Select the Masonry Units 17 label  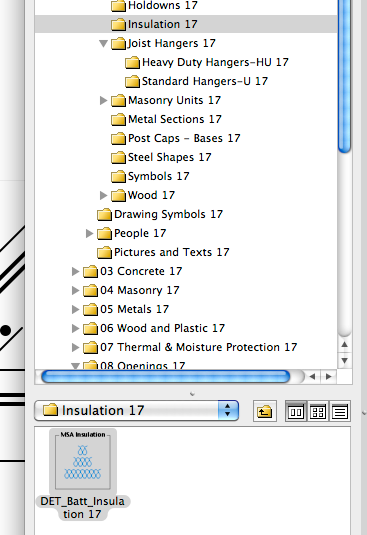coord(174,100)
